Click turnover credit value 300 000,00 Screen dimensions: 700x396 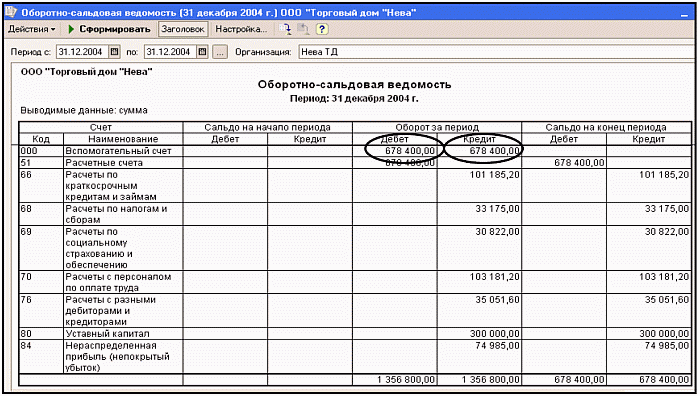pos(495,334)
